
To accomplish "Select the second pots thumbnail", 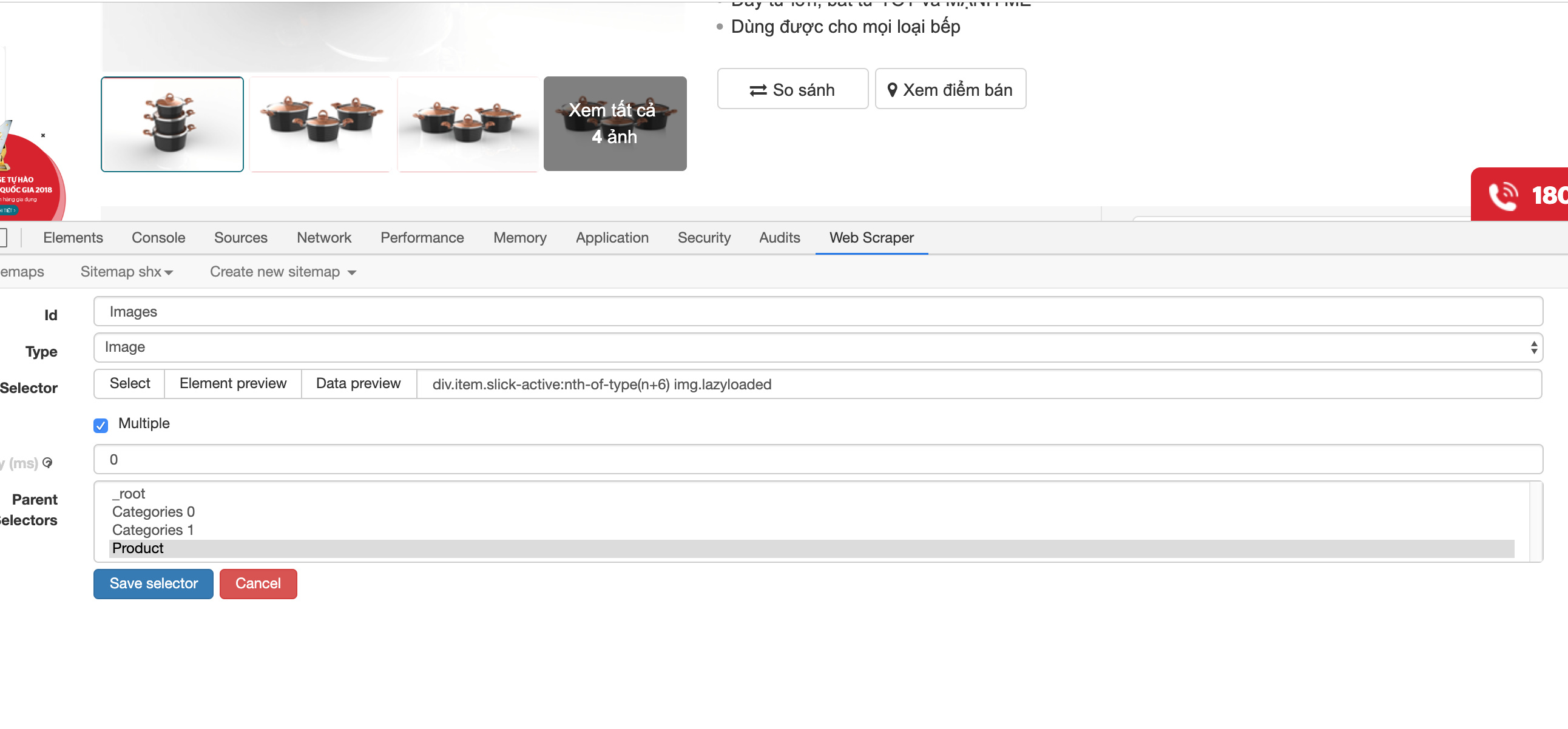I will [320, 124].
